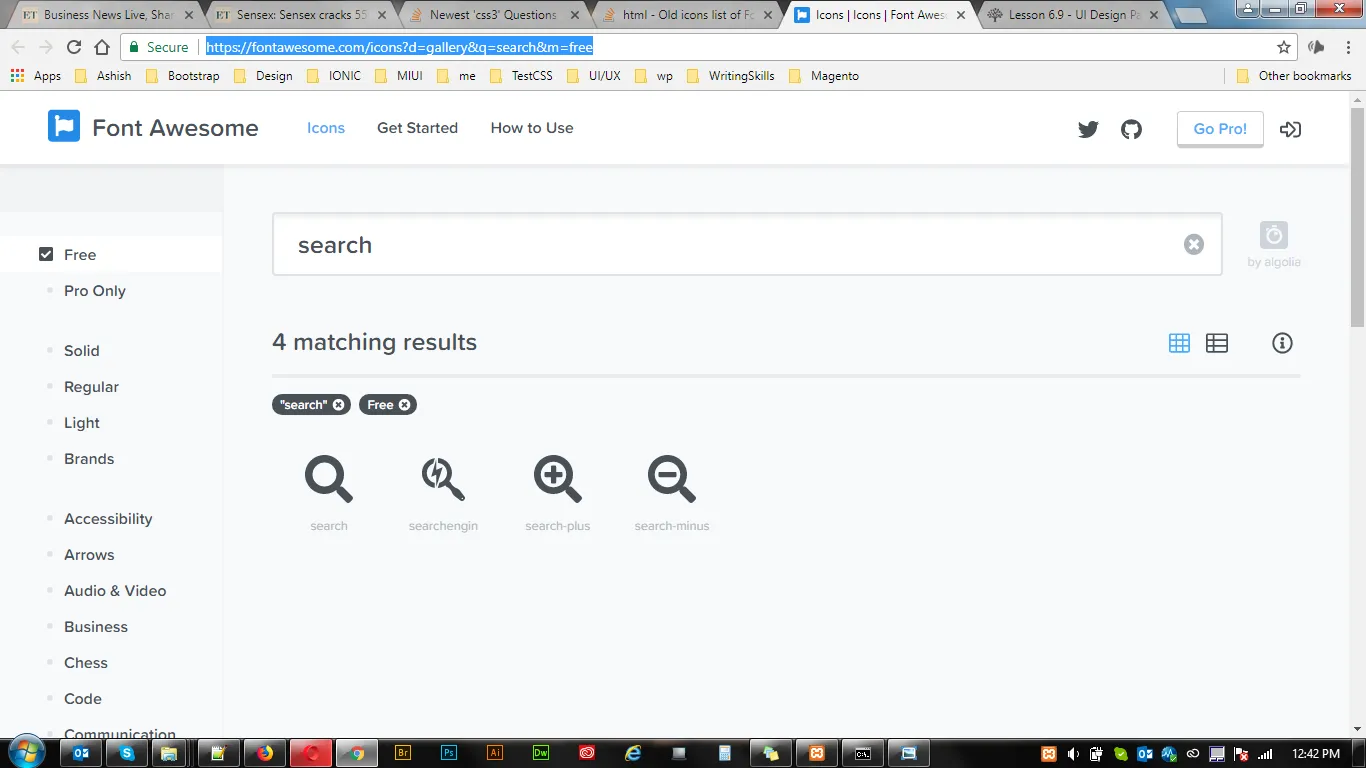Viewport: 1366px width, 768px height.
Task: Open the Windows Start menu
Action: click(27, 753)
